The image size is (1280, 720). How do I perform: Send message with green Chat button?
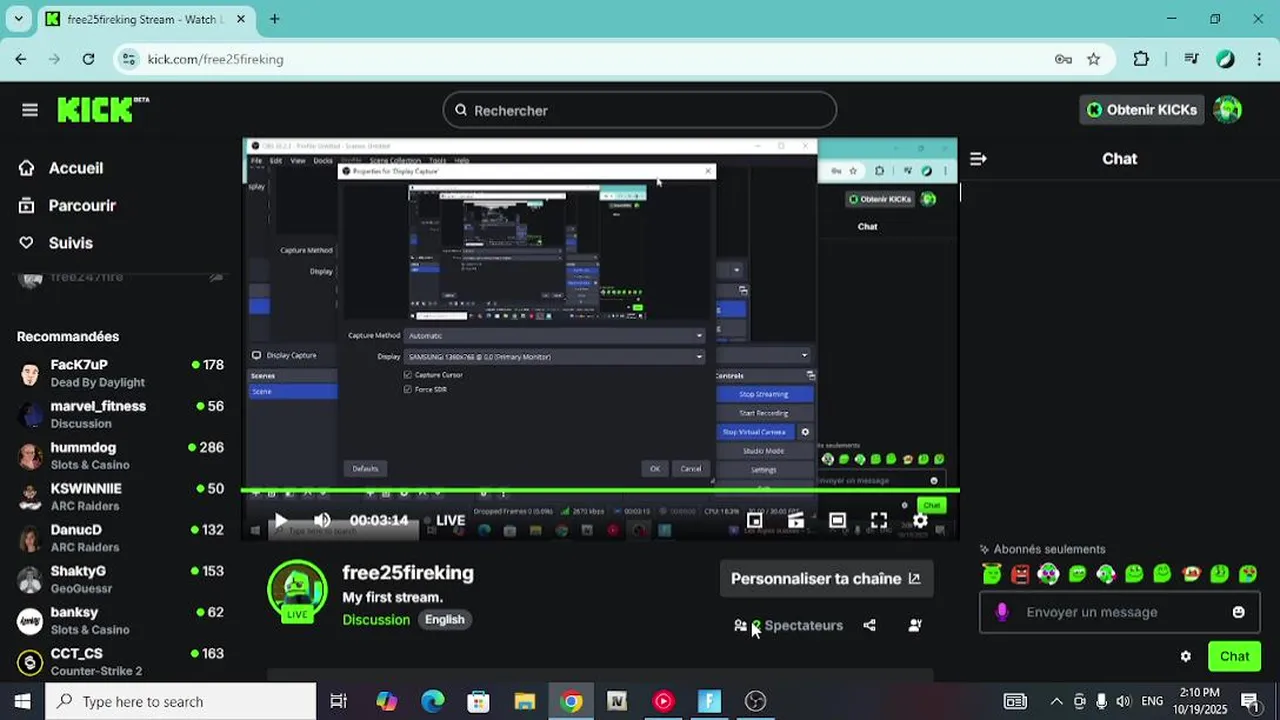1234,656
